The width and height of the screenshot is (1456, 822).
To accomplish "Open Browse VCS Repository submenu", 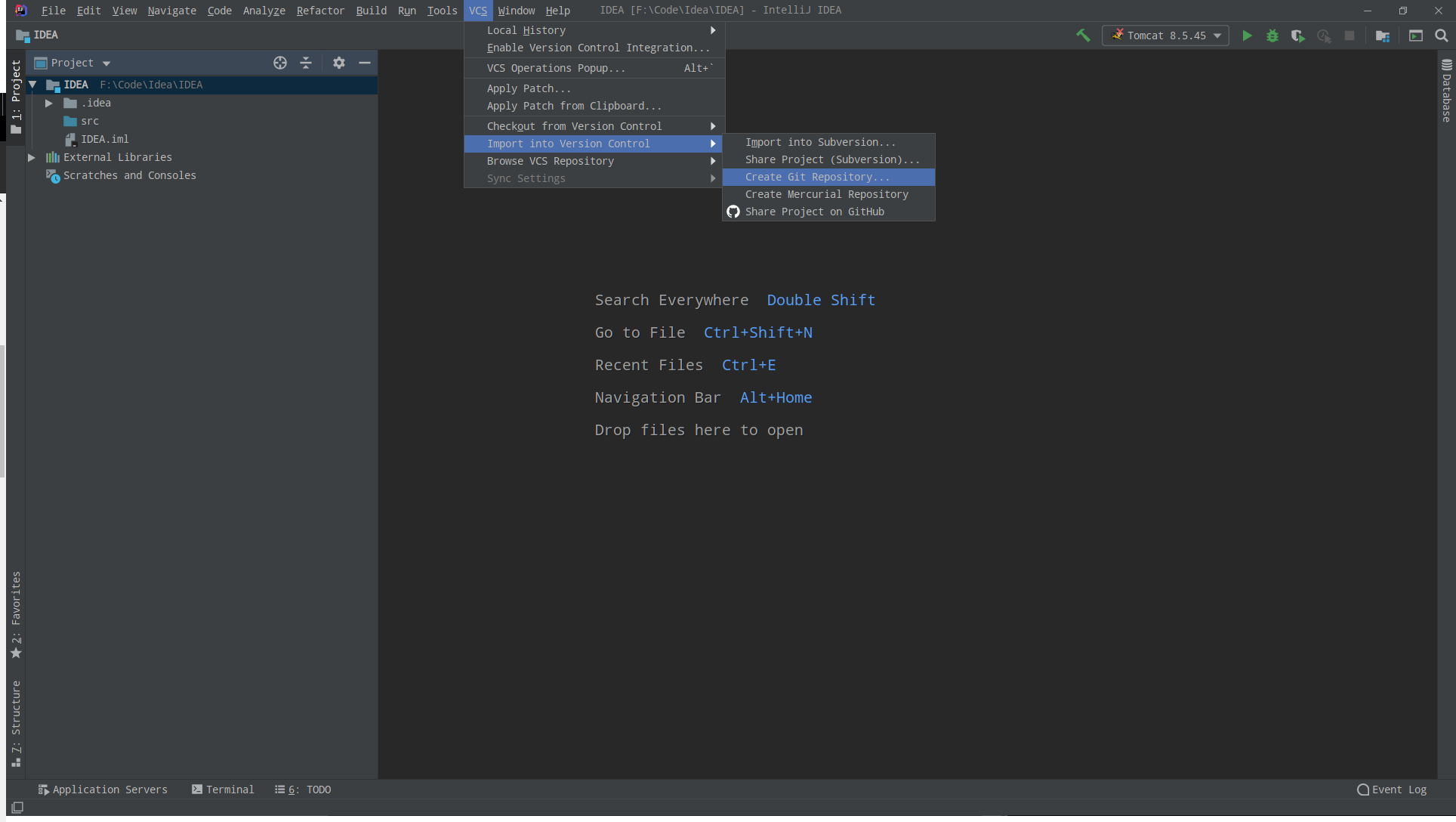I will 594,161.
